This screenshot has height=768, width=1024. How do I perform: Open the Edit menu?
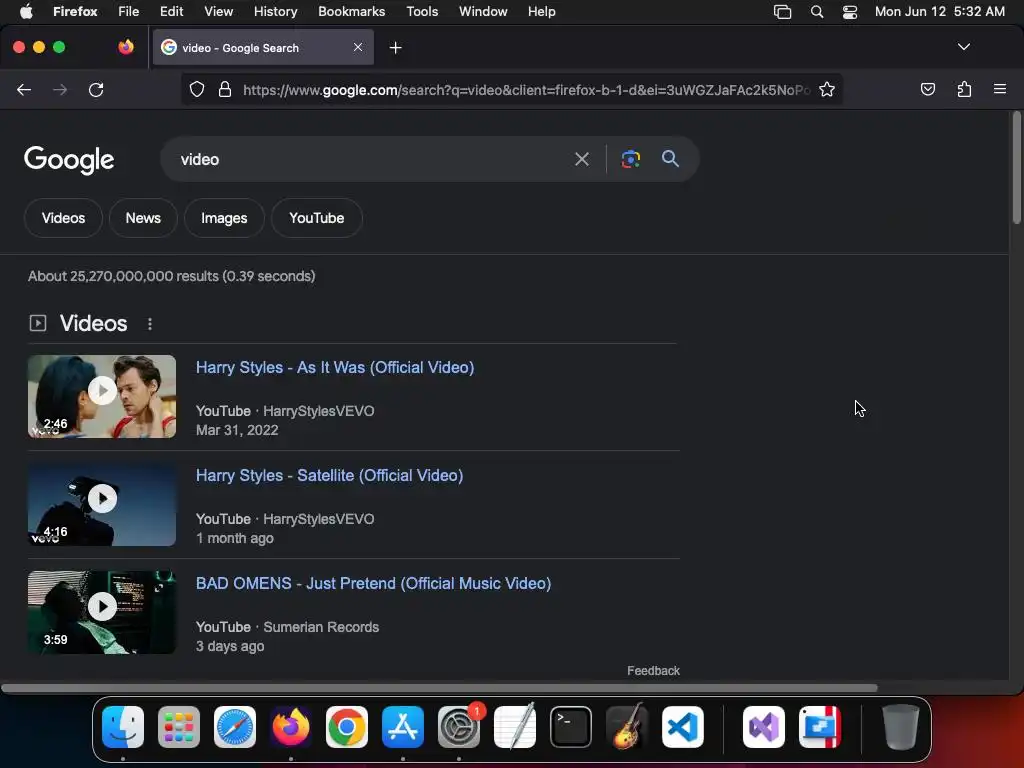171,12
